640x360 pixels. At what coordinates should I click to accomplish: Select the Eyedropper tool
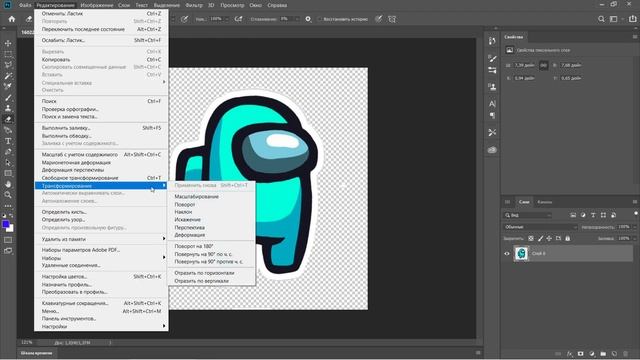8,87
